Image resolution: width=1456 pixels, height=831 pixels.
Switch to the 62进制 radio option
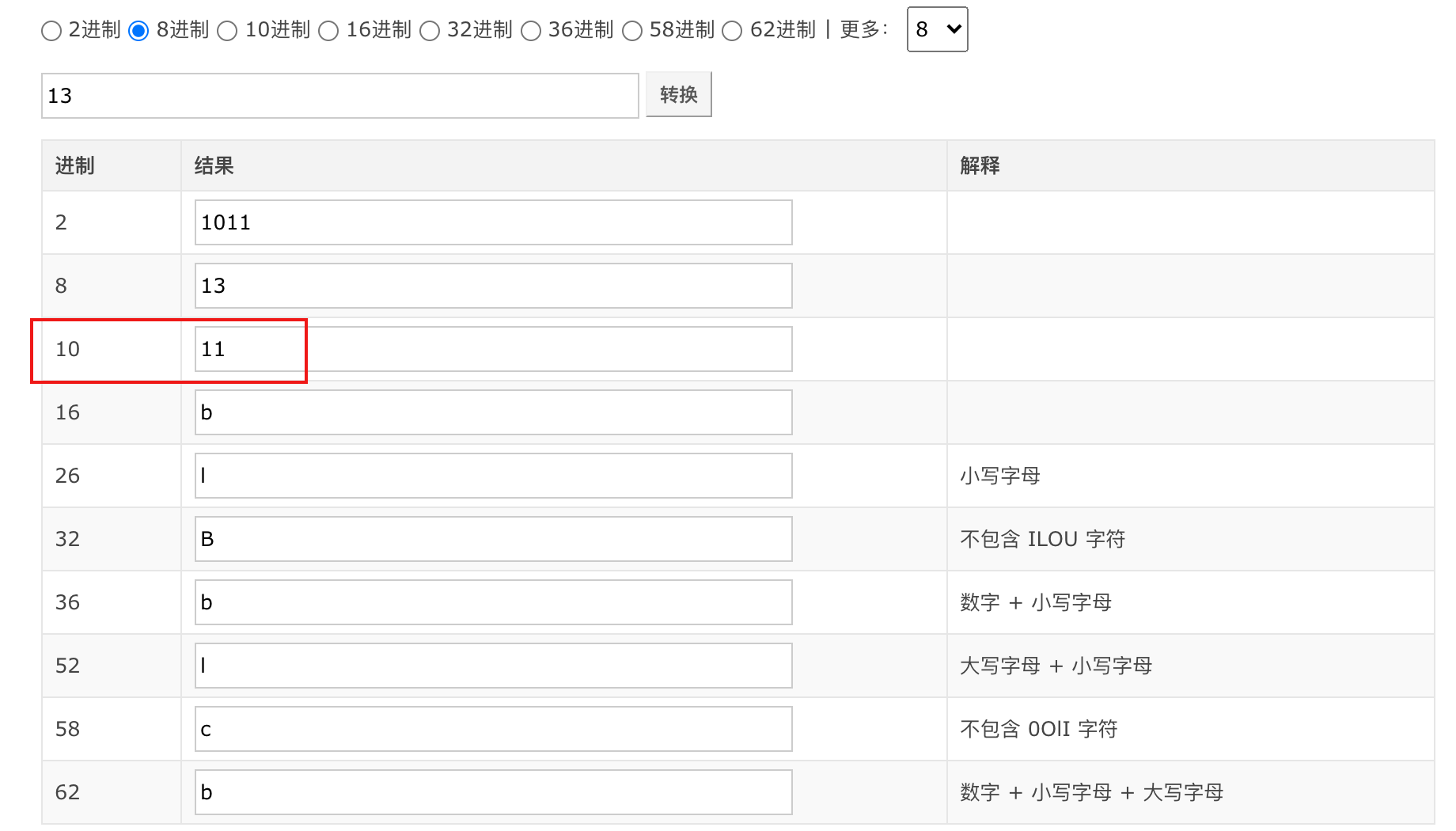pos(733,31)
